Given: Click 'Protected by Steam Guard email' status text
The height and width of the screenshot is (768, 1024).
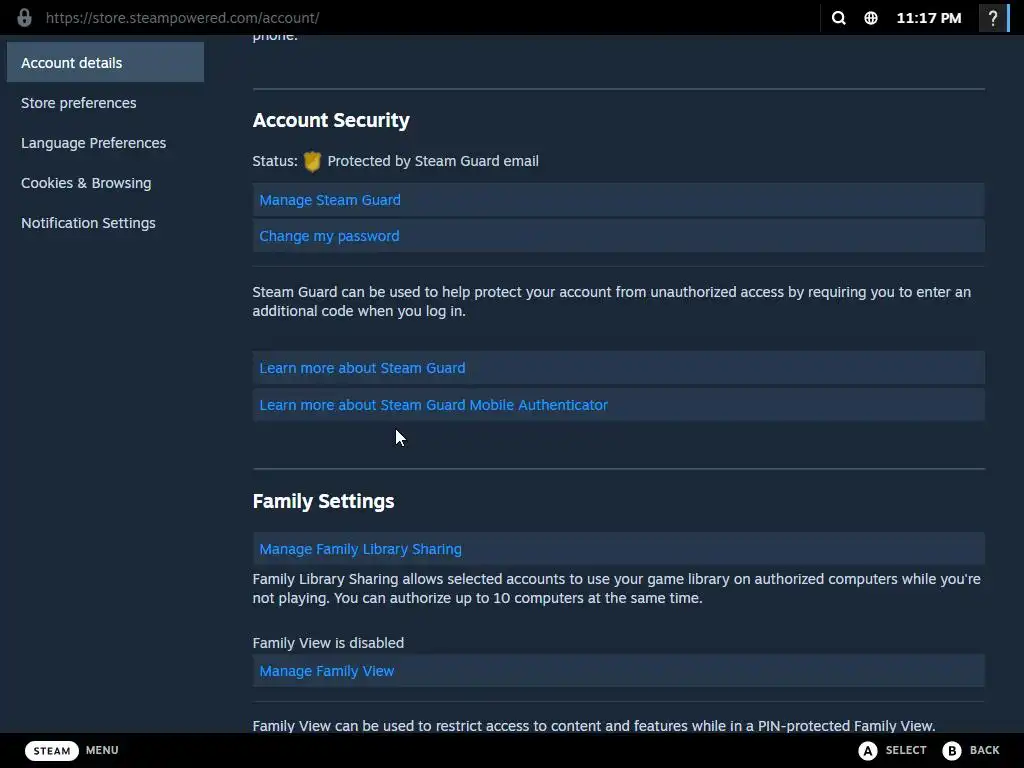Looking at the screenshot, I should point(433,161).
